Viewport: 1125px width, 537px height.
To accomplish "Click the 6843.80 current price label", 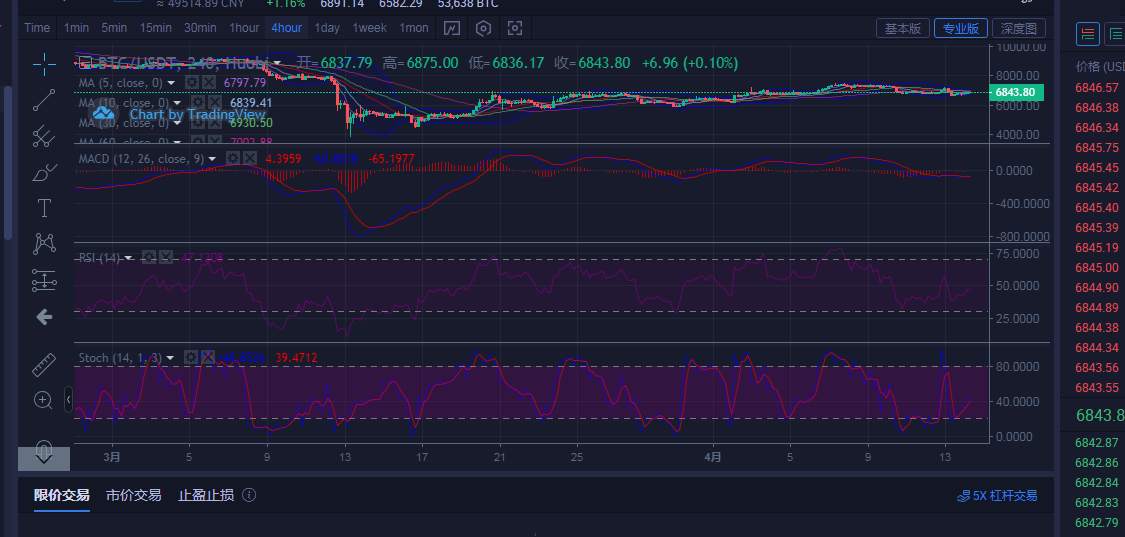I will pos(1015,92).
